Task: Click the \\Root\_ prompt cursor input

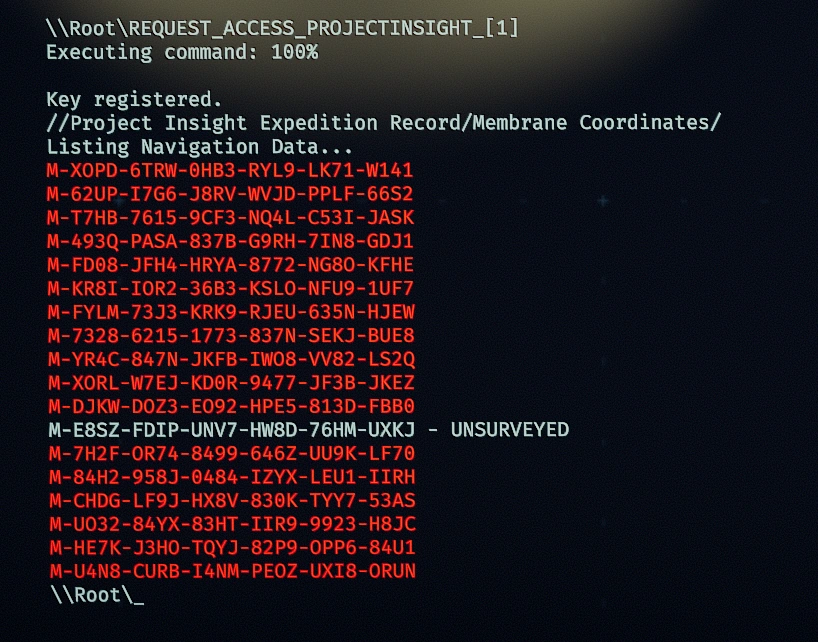Action: pyautogui.click(x=97, y=595)
